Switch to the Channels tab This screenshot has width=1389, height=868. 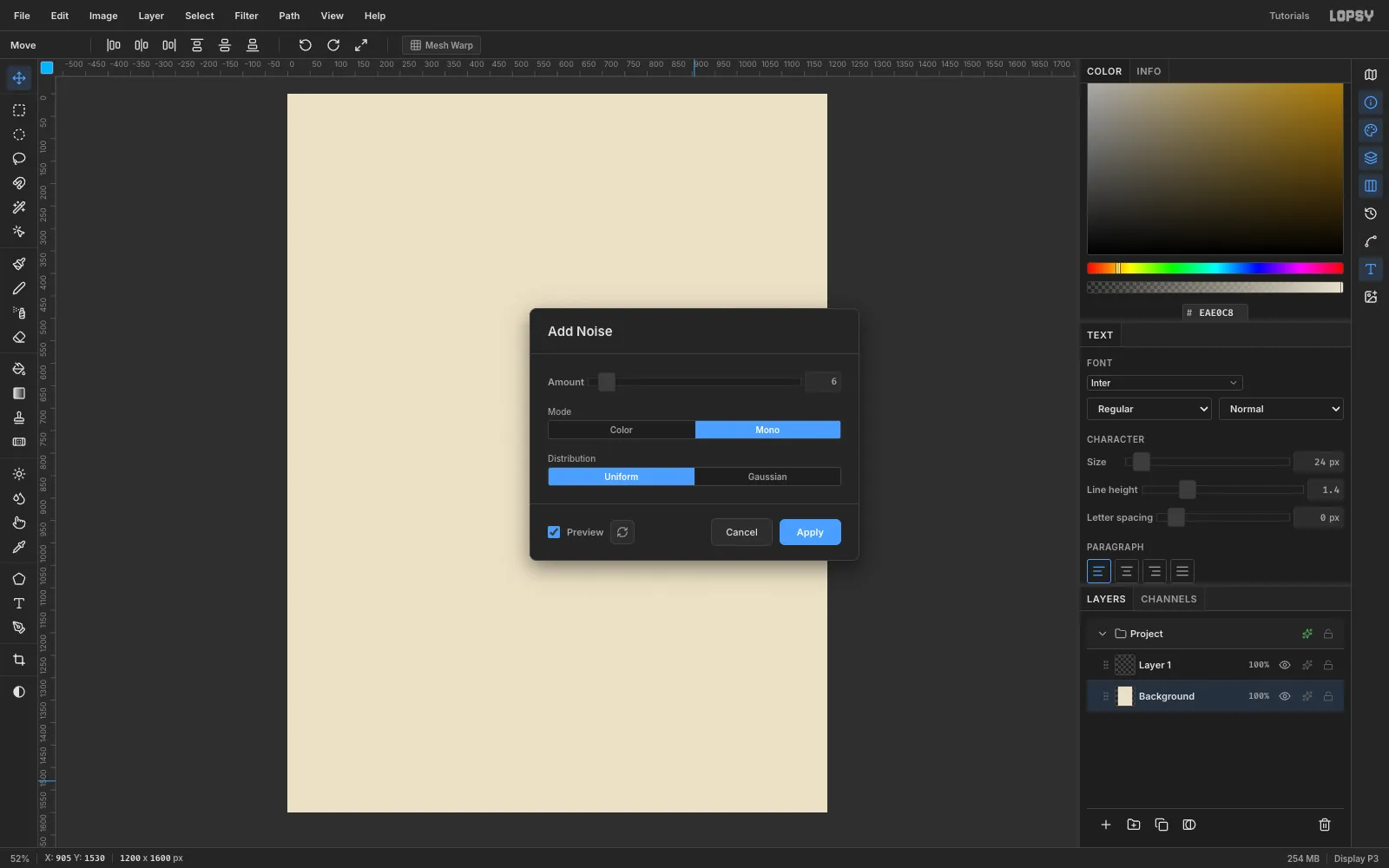tap(1168, 599)
